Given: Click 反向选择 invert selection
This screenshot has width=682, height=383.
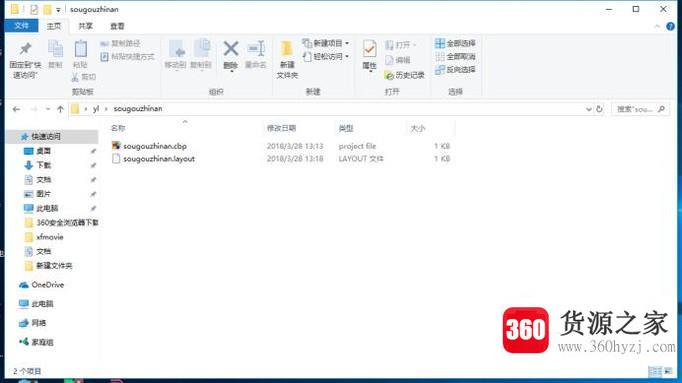Looking at the screenshot, I should click(x=455, y=70).
